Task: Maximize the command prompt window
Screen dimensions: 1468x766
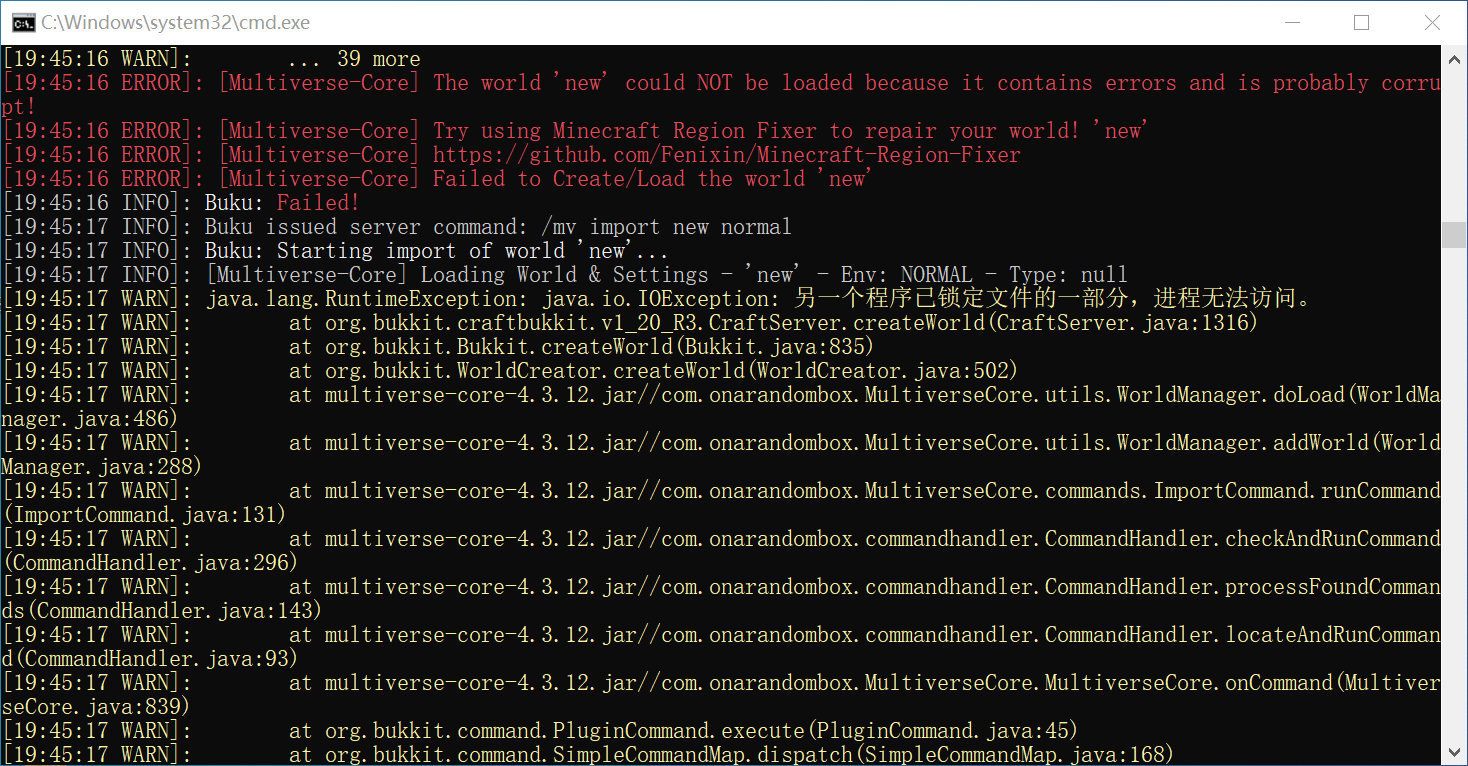Action: [1361, 22]
